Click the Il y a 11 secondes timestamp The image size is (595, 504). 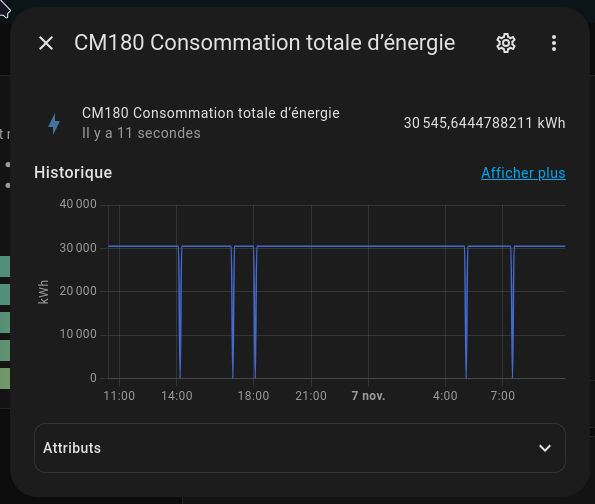pos(141,133)
